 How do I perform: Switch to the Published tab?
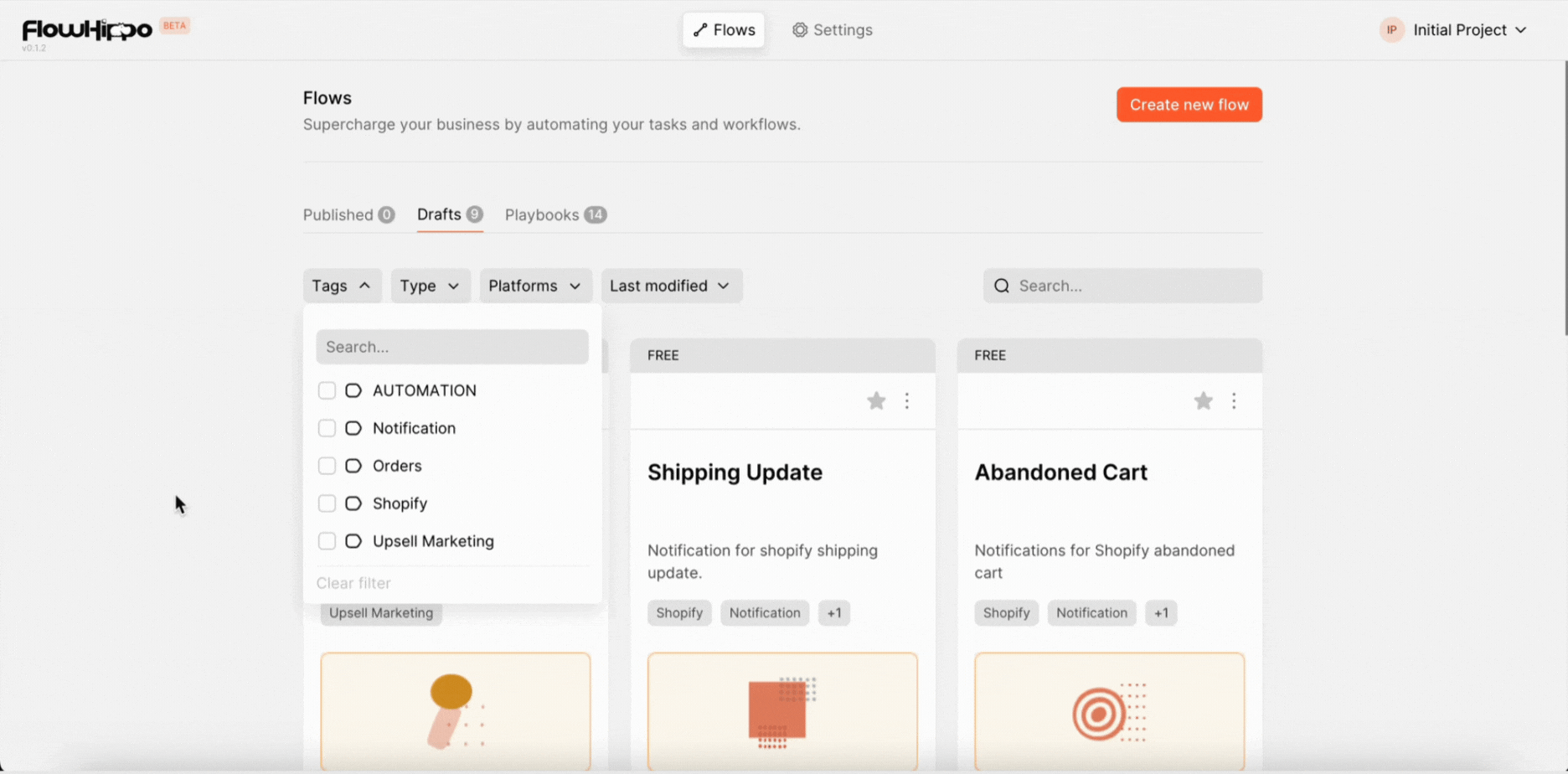pos(348,214)
